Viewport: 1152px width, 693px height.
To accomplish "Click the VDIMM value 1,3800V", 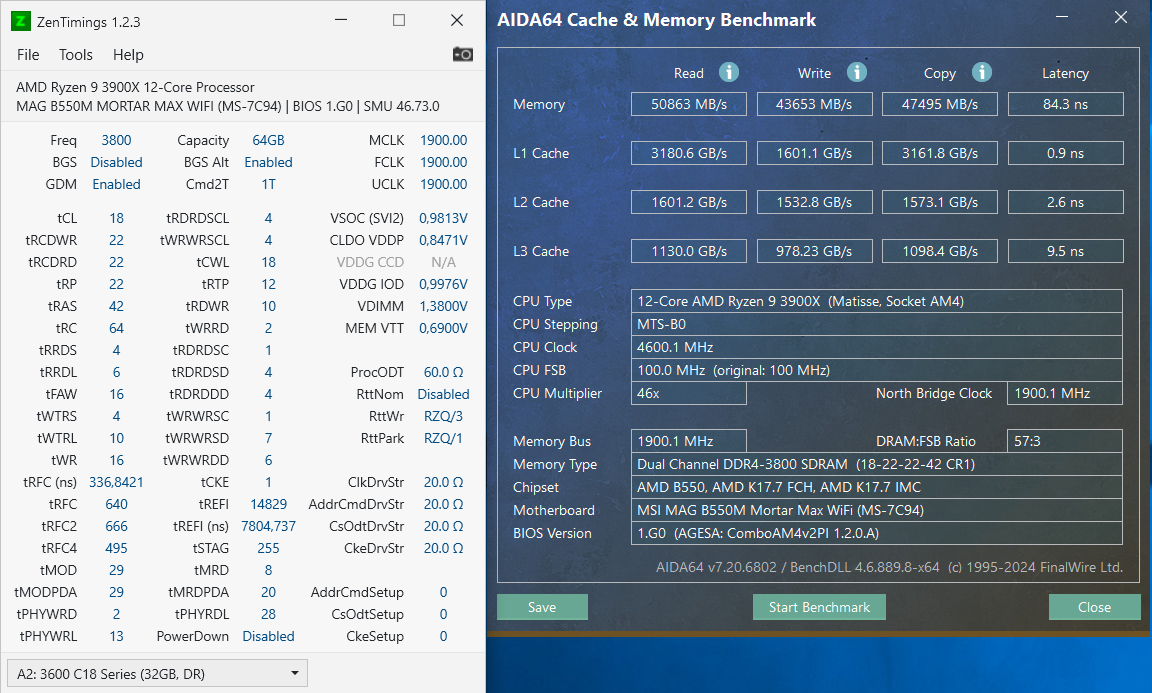I will click(443, 306).
